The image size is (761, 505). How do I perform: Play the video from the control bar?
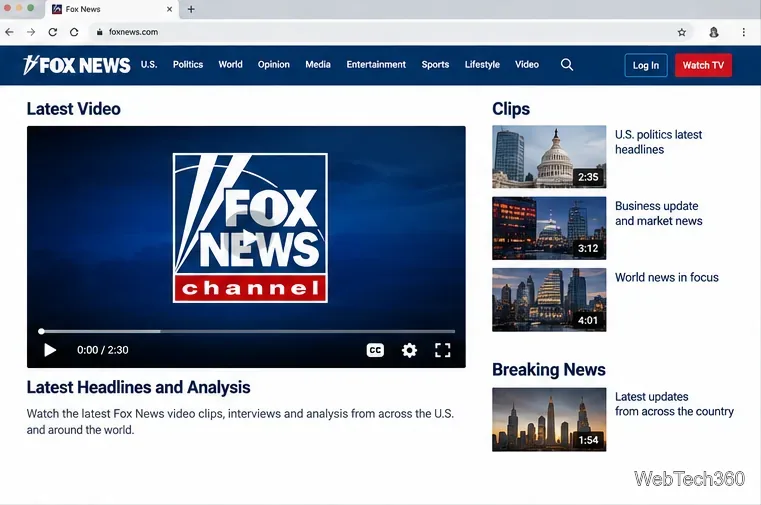coord(50,350)
